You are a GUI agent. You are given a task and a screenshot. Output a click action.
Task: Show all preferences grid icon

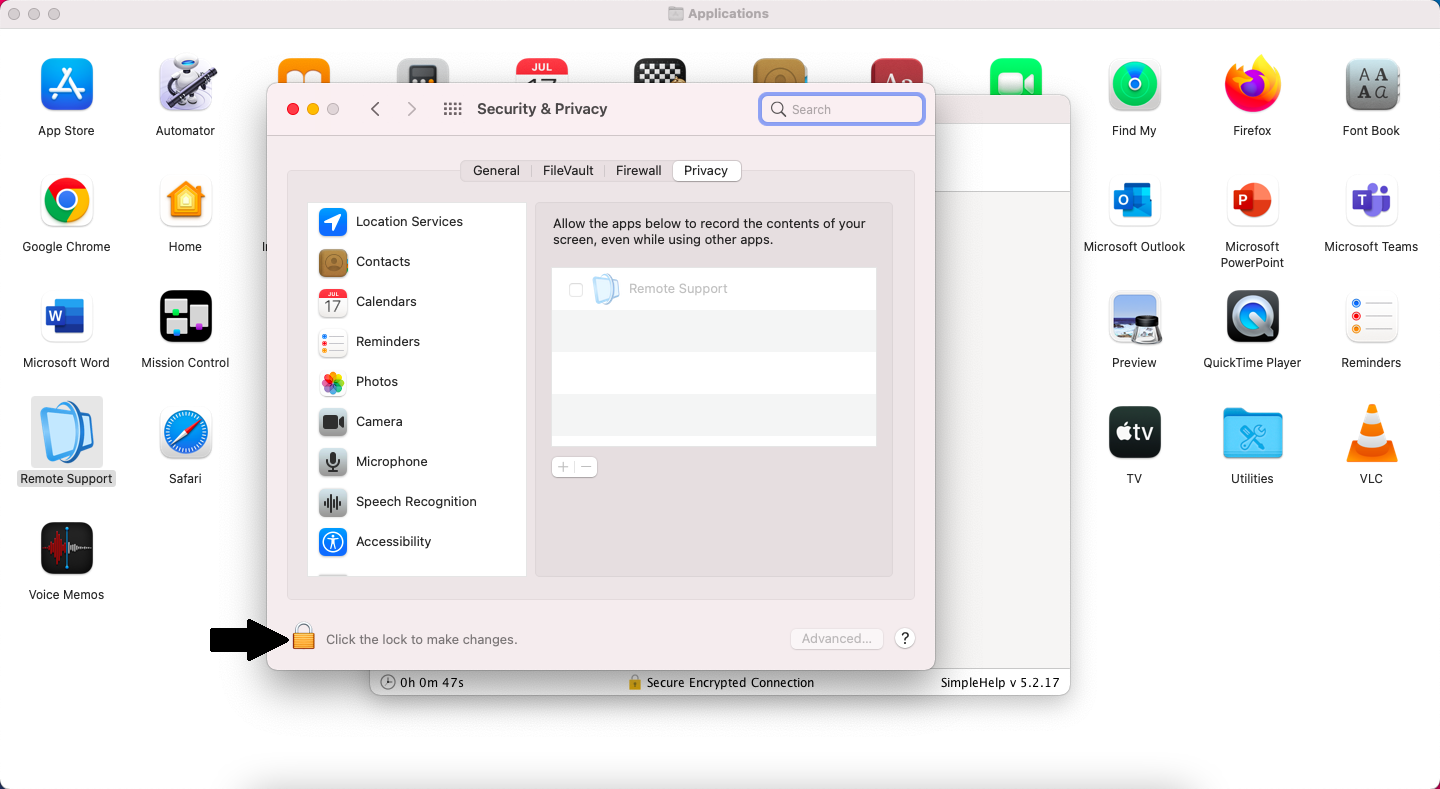coord(452,109)
